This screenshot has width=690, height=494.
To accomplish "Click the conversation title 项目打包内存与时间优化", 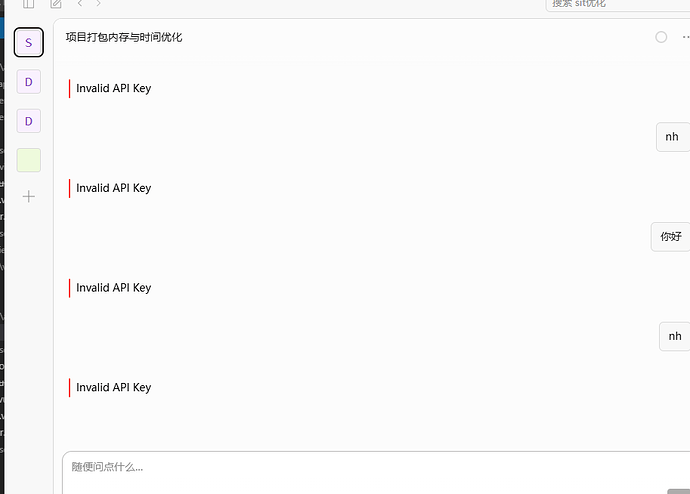I will click(x=124, y=37).
